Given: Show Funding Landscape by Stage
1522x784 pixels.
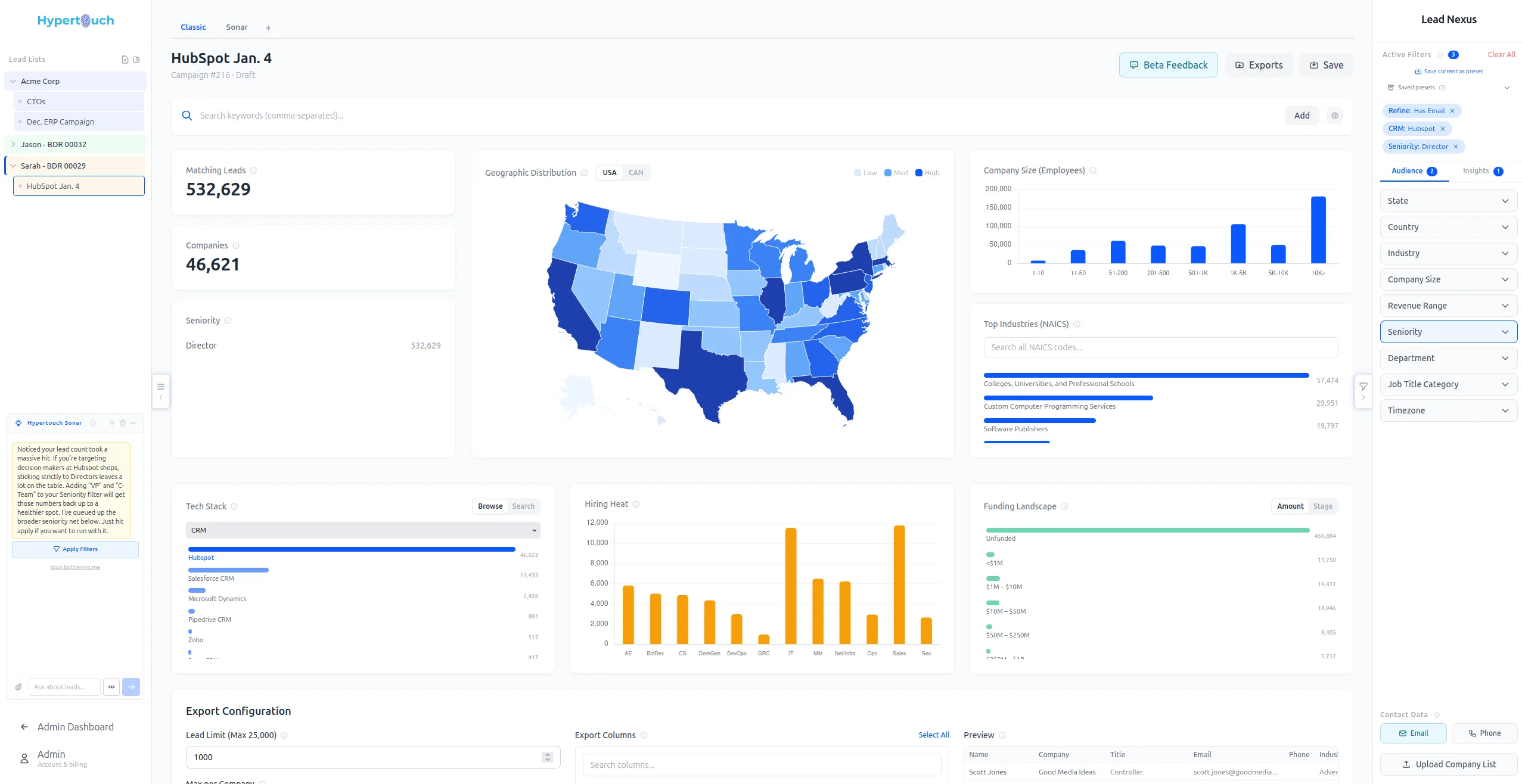Looking at the screenshot, I should [1322, 506].
